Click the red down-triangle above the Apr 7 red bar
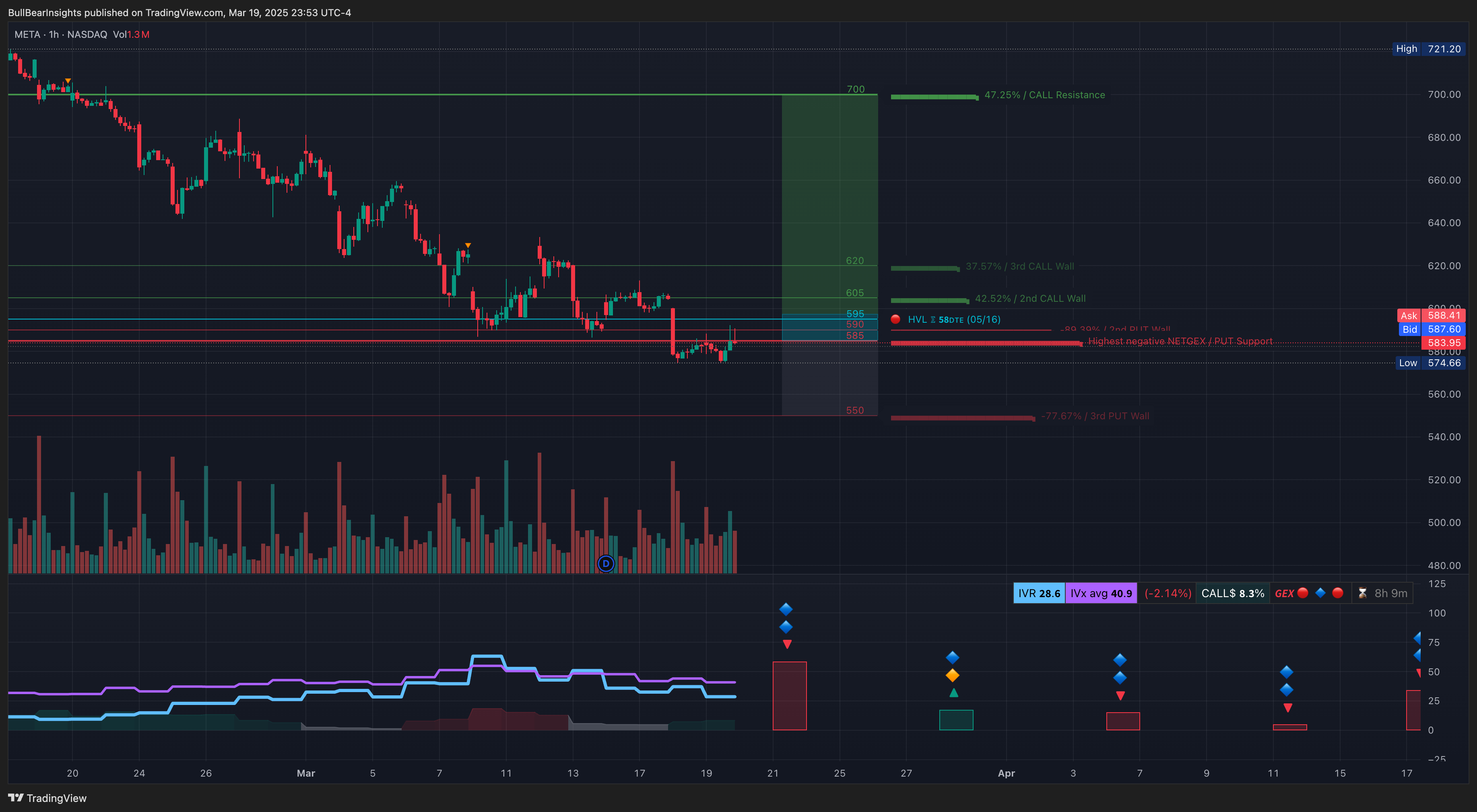The image size is (1477, 812). click(x=1120, y=696)
